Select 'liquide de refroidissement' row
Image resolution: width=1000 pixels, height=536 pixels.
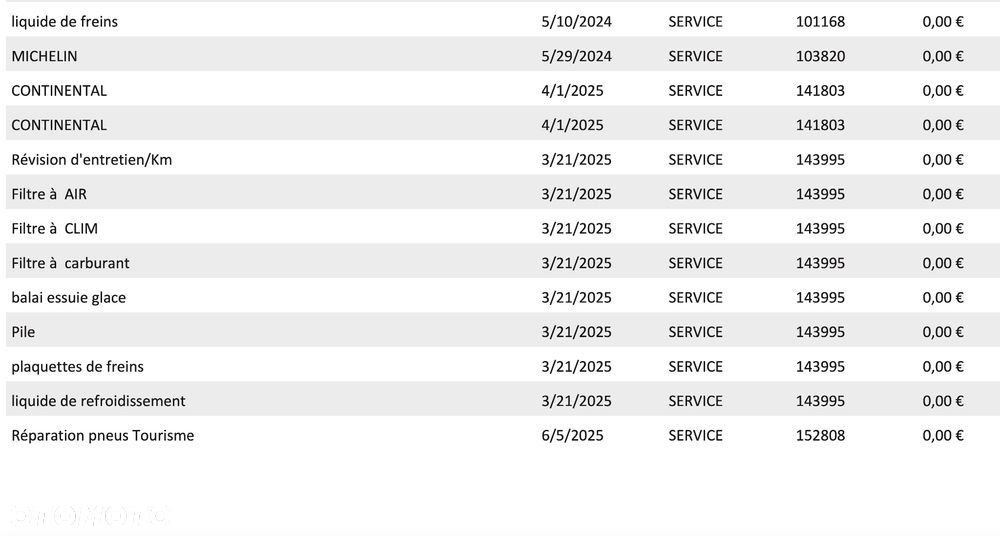pos(98,401)
